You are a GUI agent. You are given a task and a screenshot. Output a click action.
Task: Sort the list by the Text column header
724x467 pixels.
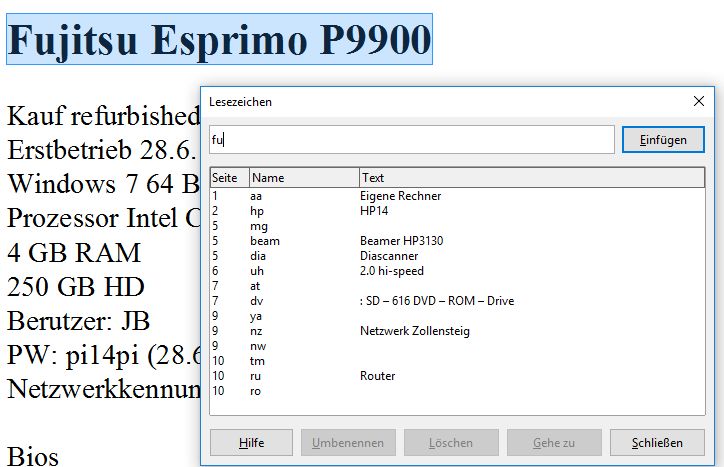532,178
